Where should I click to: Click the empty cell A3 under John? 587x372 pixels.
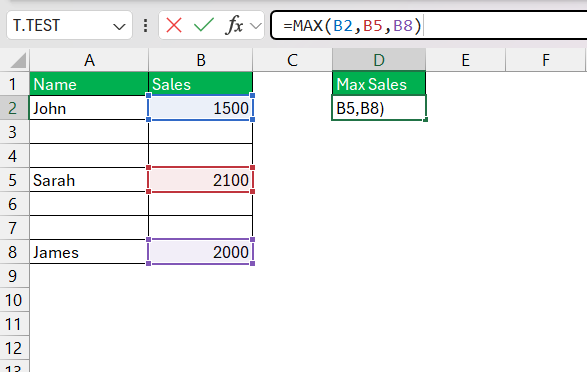(89, 132)
